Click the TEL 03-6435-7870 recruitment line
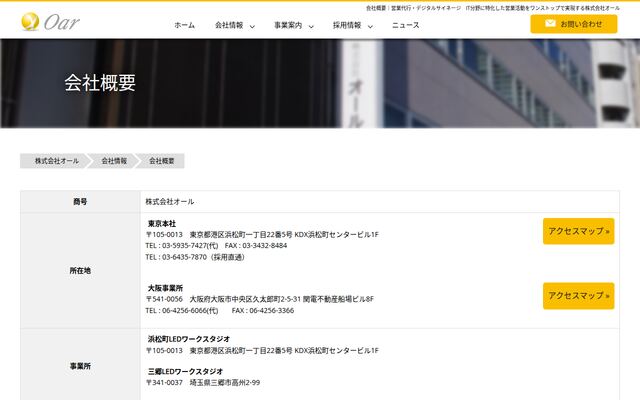 195,257
